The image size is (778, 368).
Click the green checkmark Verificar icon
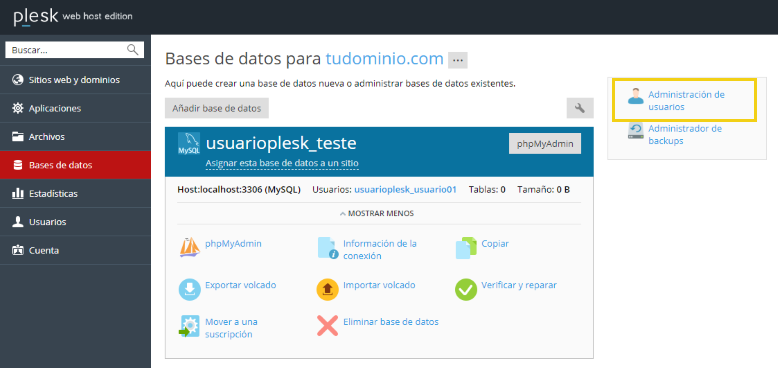click(466, 289)
